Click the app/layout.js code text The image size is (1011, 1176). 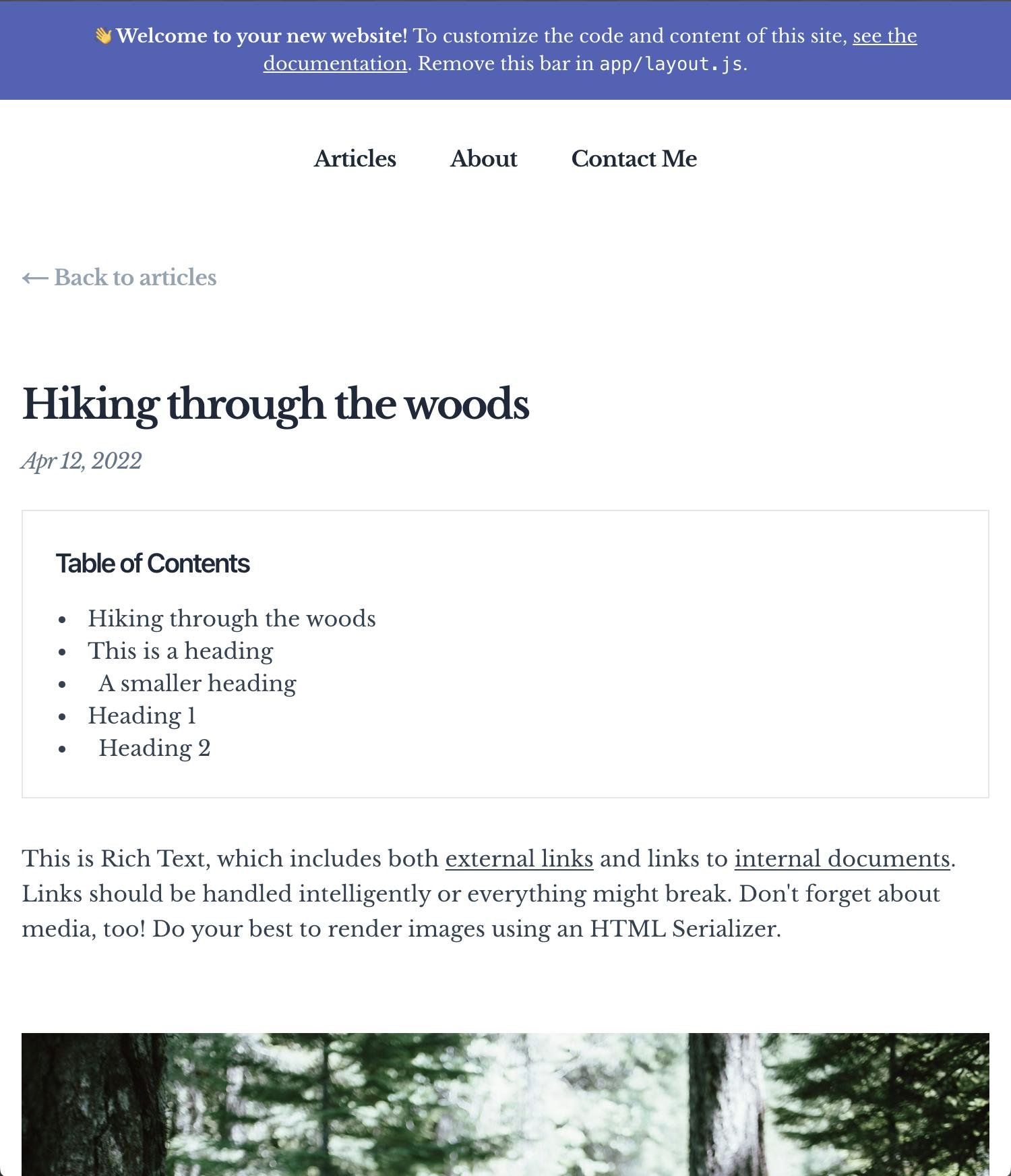671,64
